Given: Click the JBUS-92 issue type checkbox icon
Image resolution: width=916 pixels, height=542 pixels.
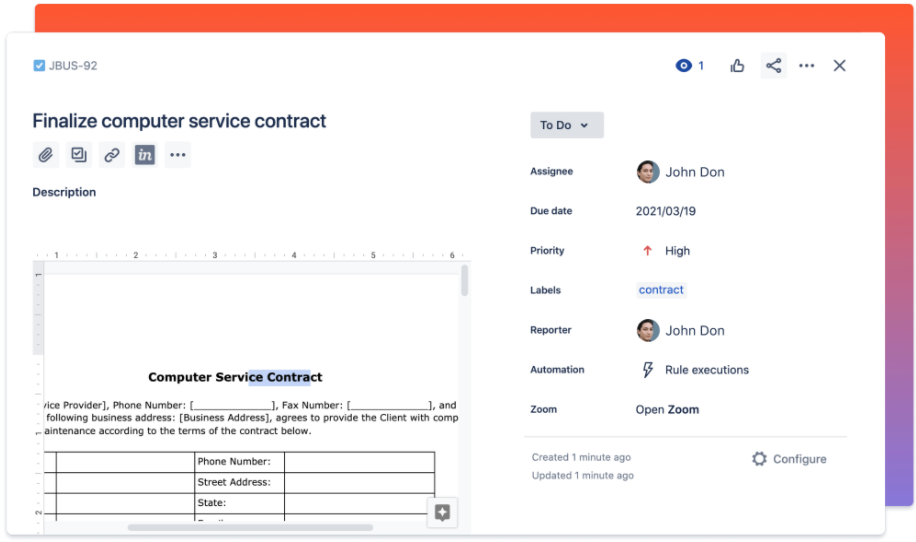Looking at the screenshot, I should [39, 66].
